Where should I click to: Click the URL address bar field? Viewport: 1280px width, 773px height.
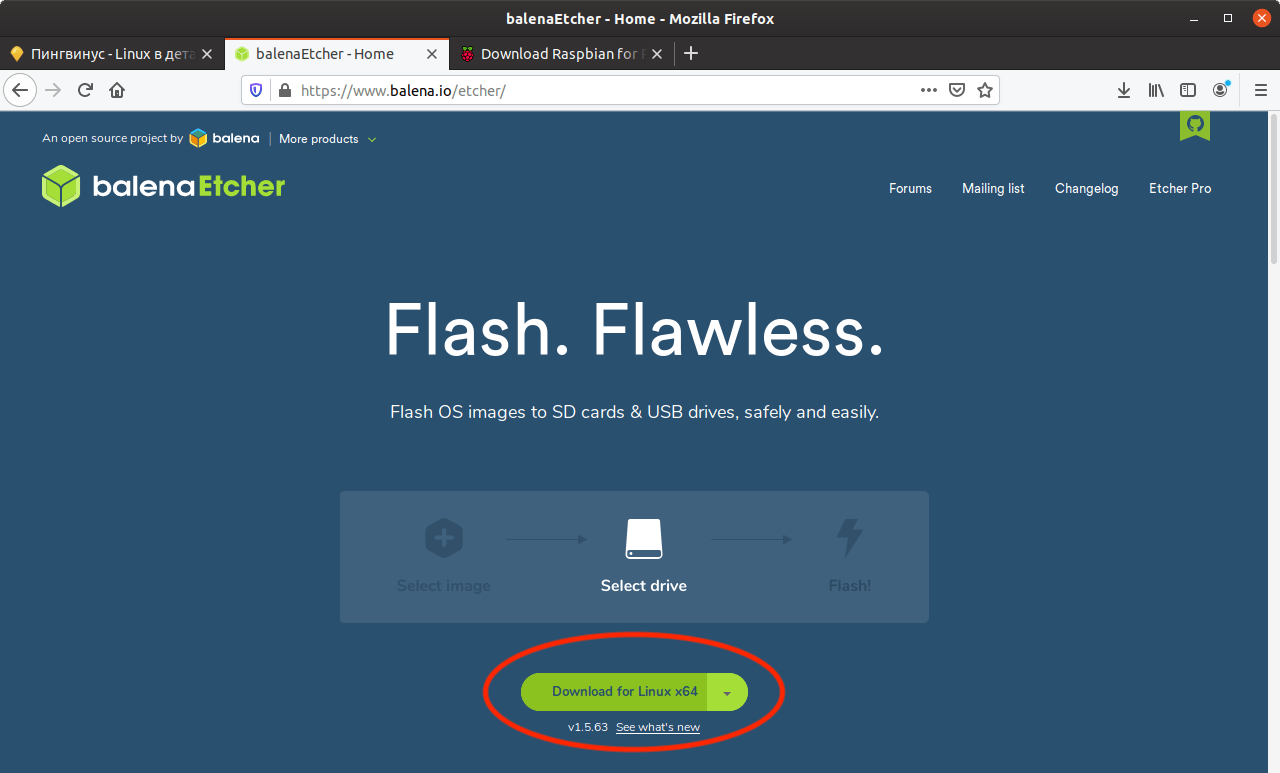click(600, 90)
